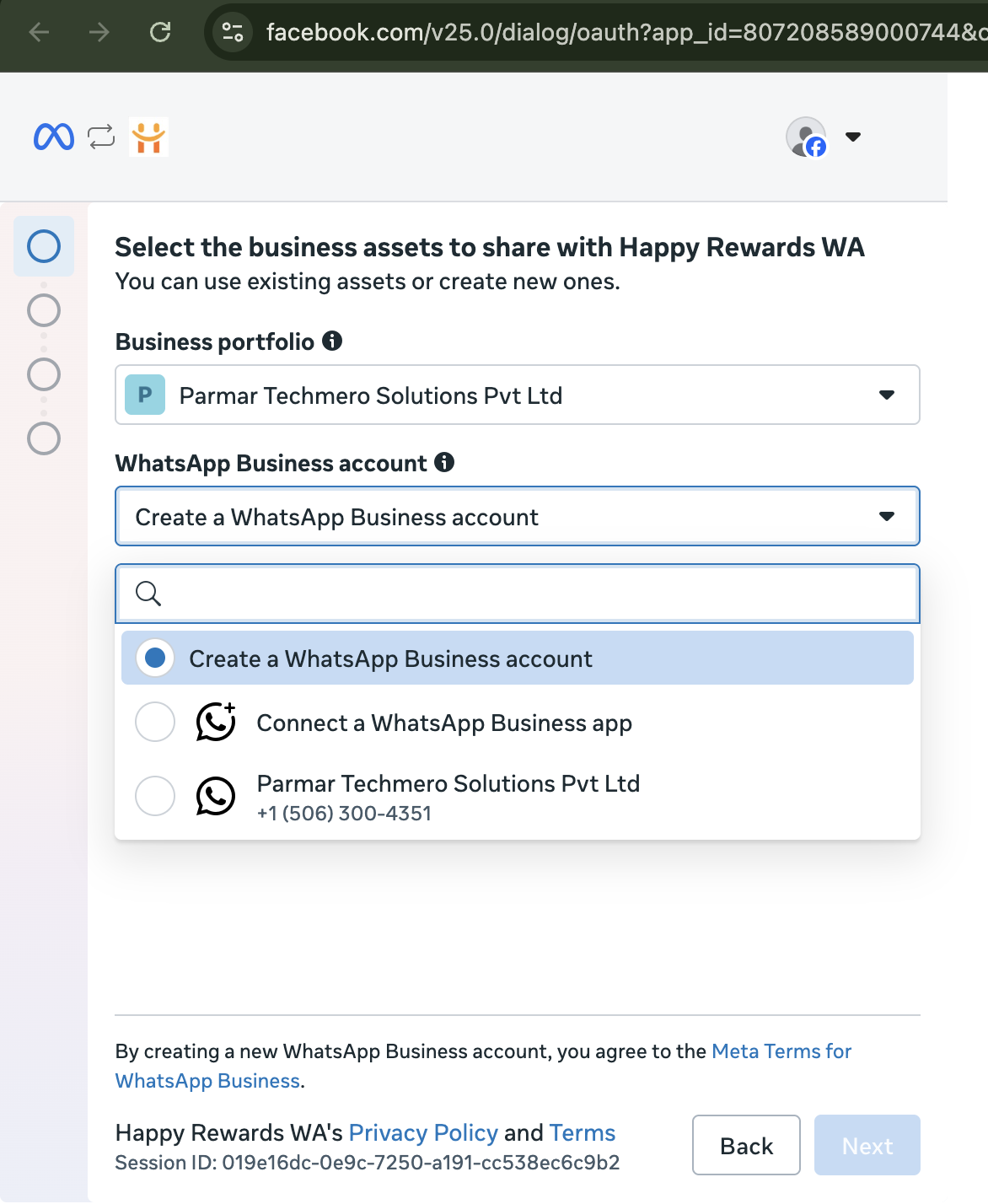Select the second step circle in sidebar
The width and height of the screenshot is (988, 1204).
[44, 310]
